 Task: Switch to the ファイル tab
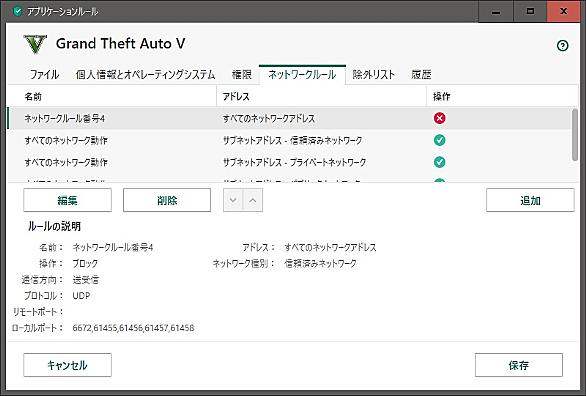tap(44, 75)
